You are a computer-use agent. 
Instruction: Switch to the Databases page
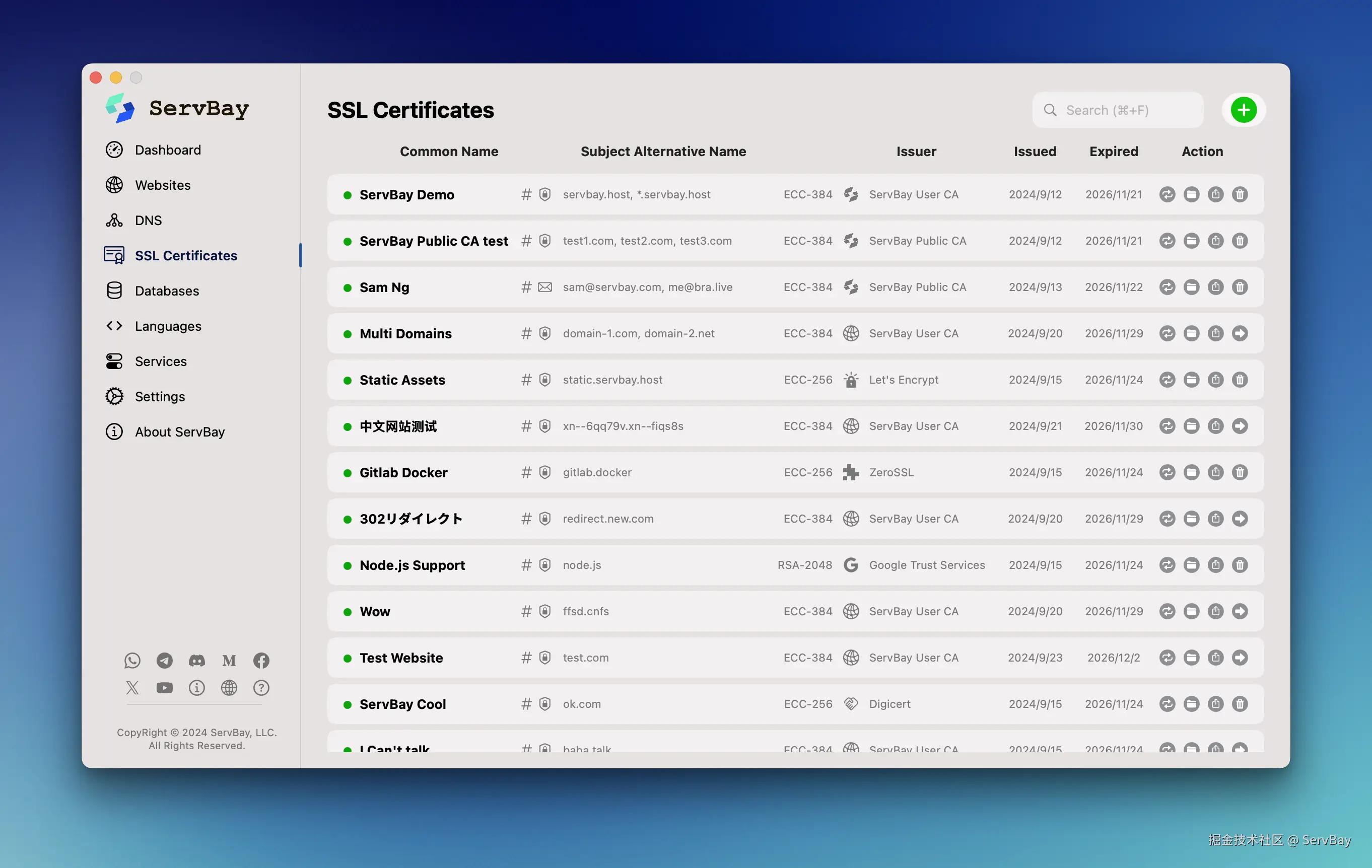click(x=167, y=291)
